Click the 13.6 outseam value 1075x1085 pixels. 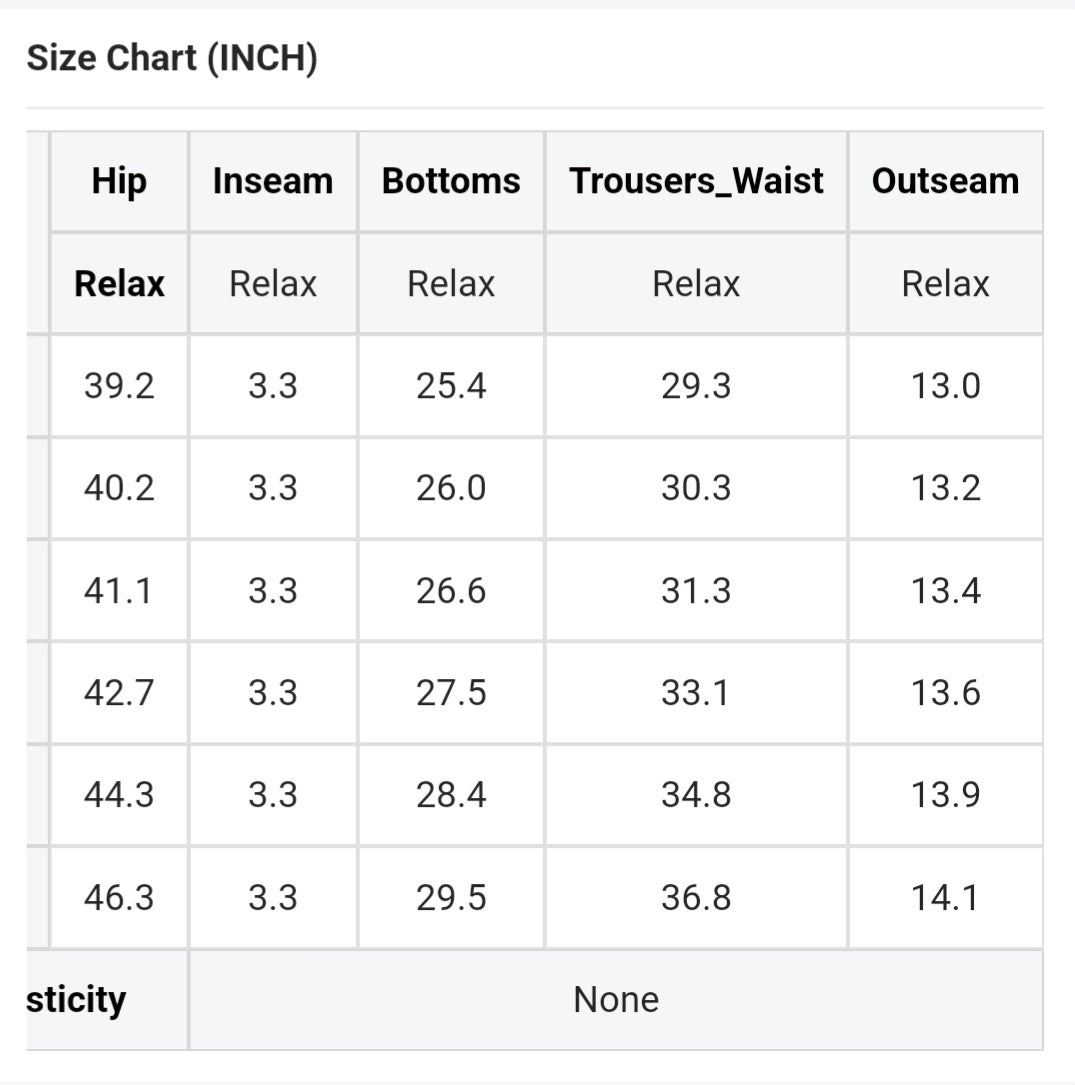(x=945, y=693)
